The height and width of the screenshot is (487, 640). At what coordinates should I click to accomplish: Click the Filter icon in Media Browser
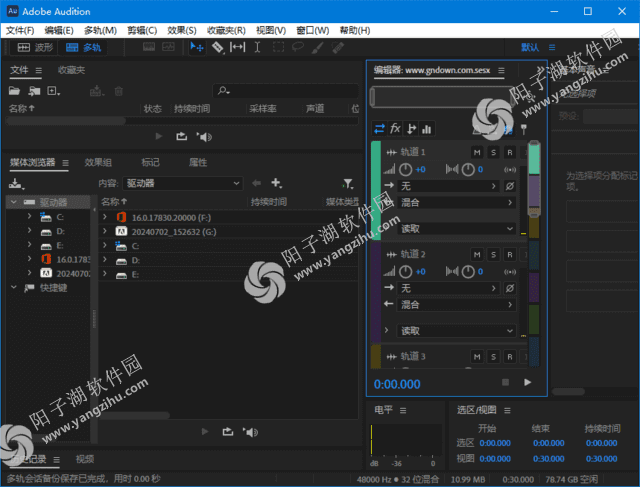click(348, 183)
